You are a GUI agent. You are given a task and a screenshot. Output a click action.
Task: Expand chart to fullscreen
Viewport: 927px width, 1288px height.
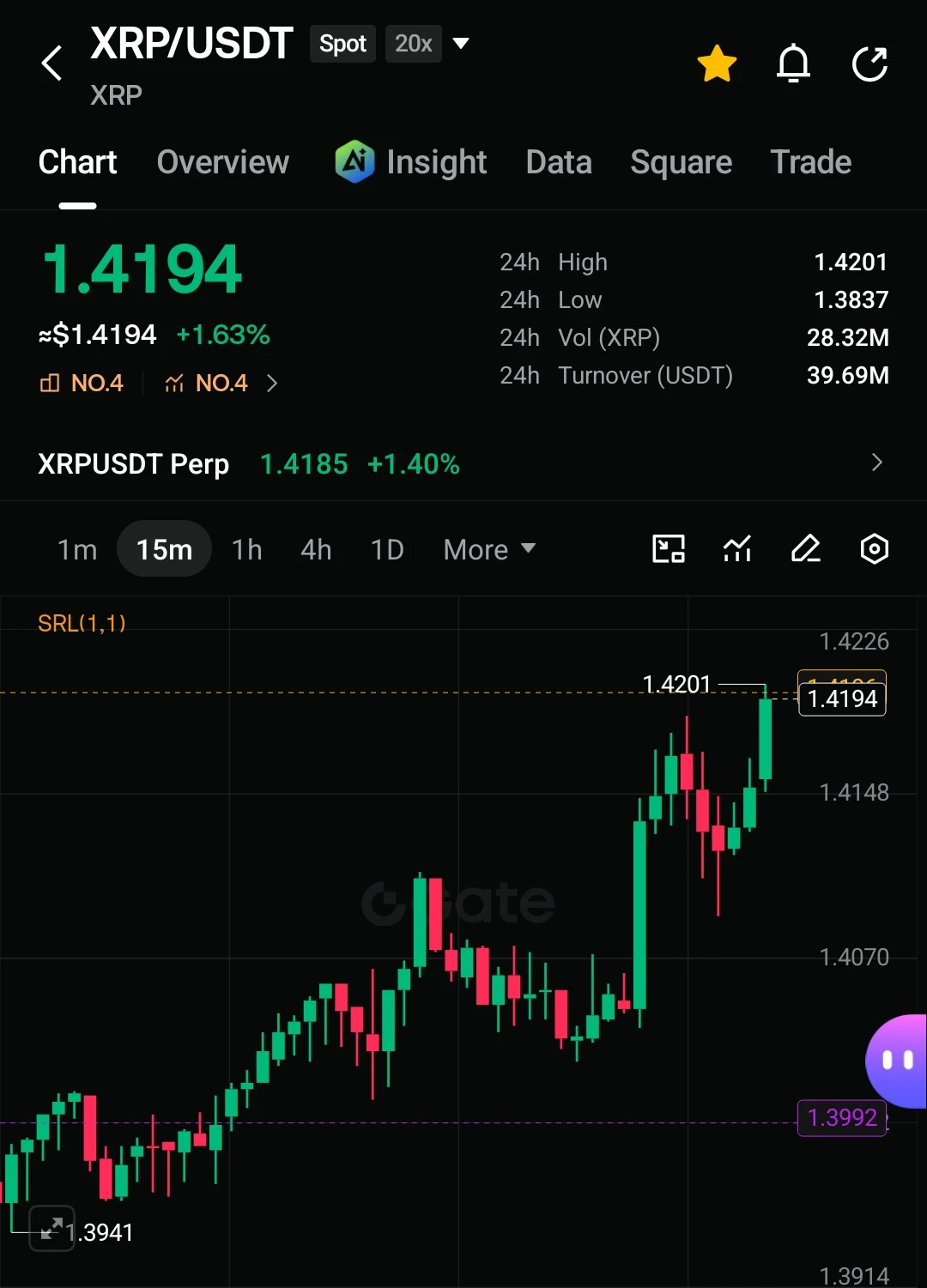[x=51, y=1228]
